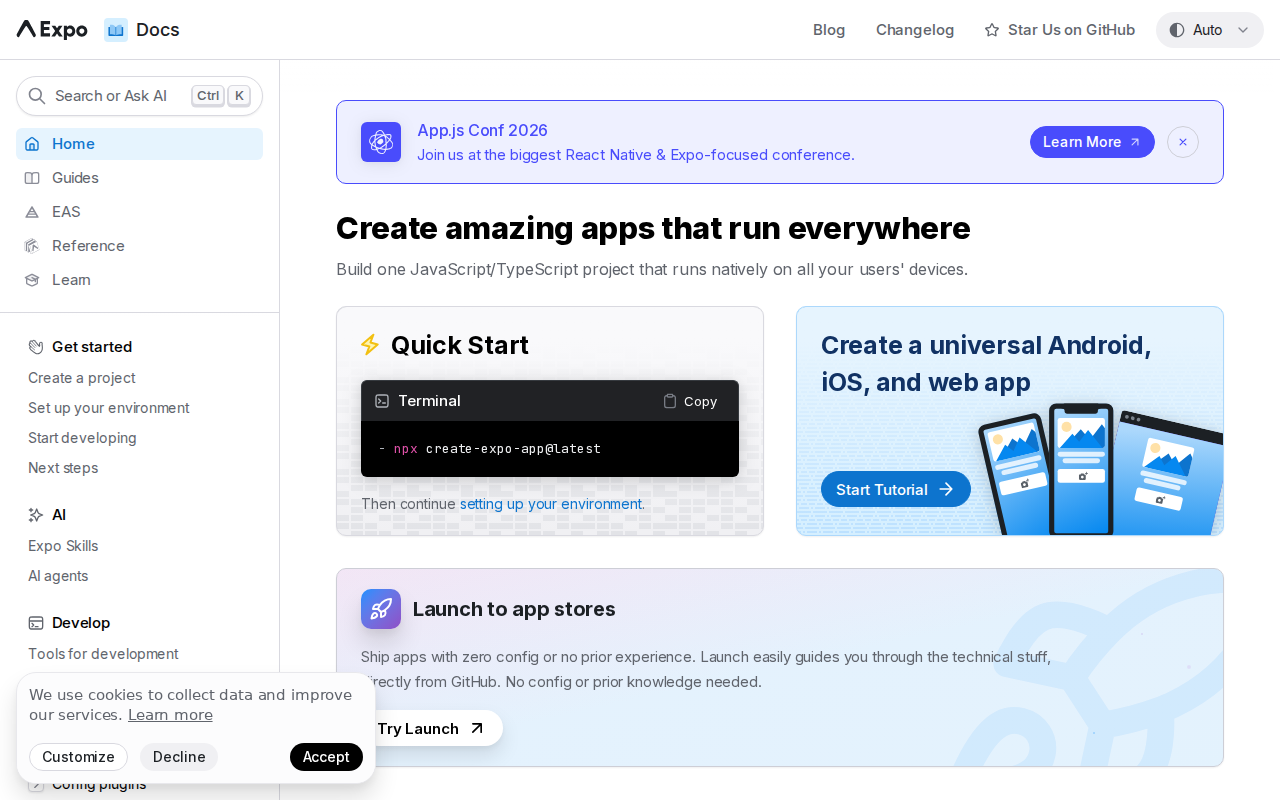Dismiss the App.js Conf banner
The width and height of the screenshot is (1280, 800).
(x=1182, y=142)
